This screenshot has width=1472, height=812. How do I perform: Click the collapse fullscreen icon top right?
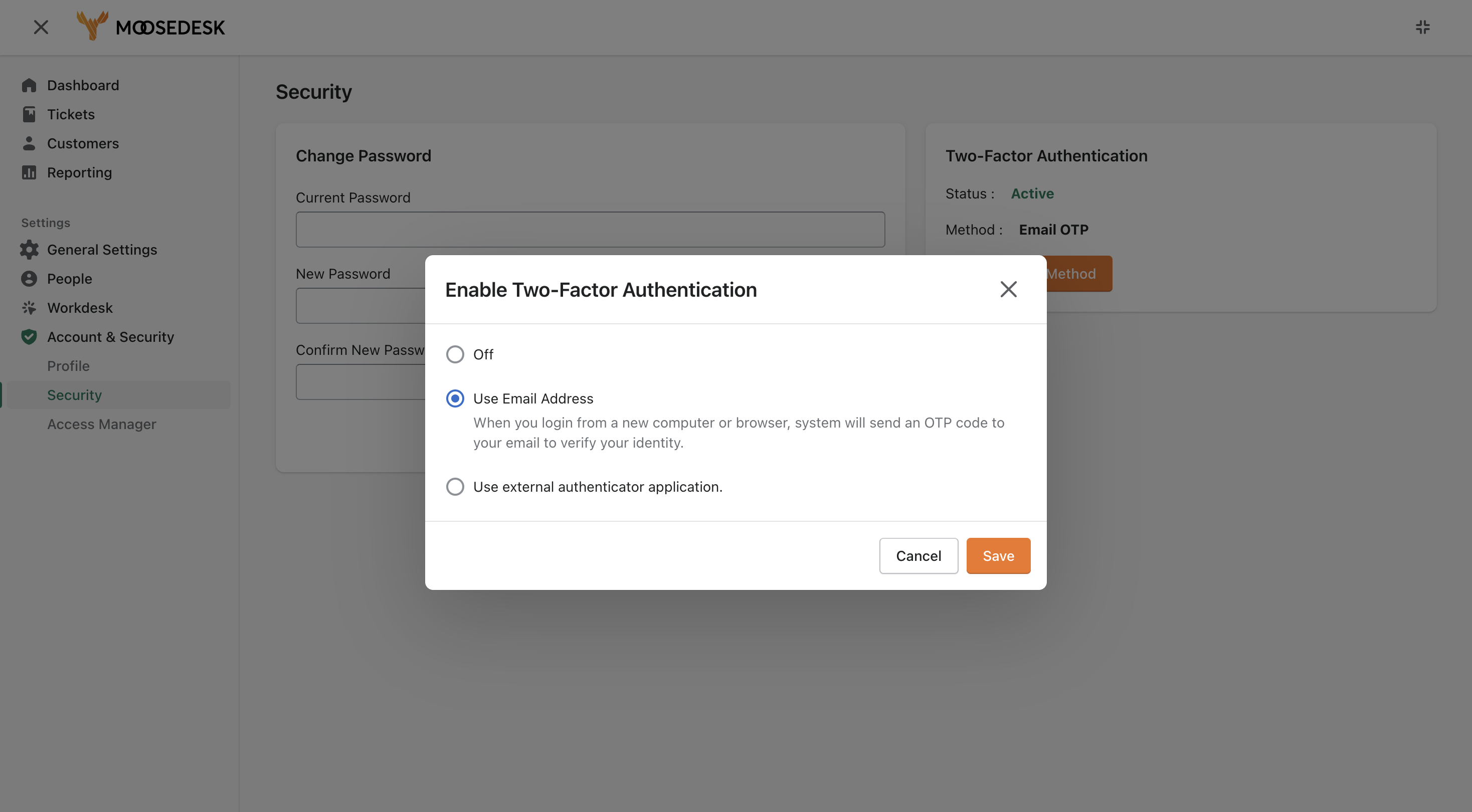(1422, 28)
